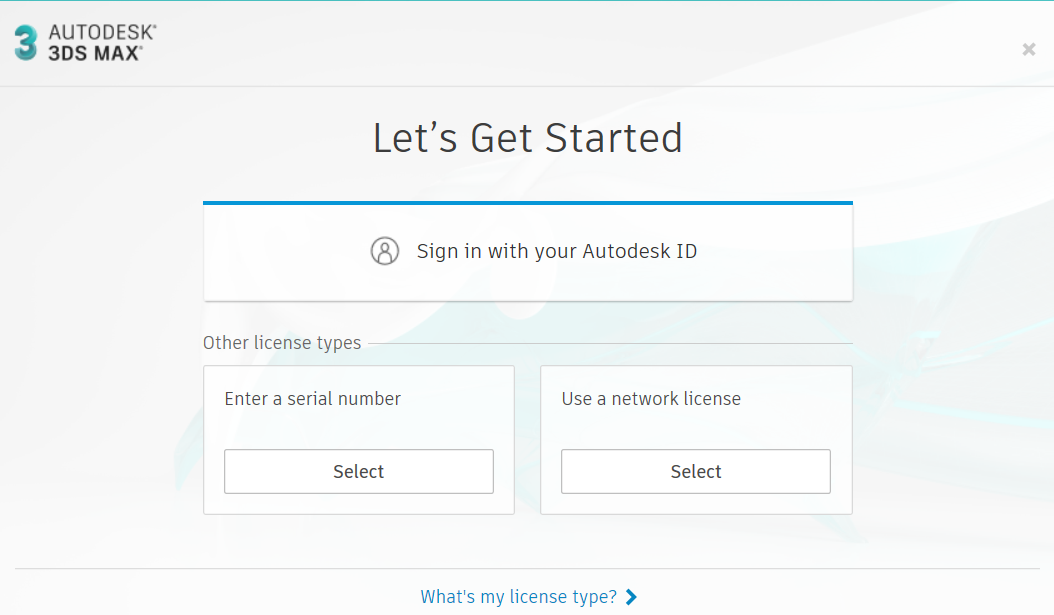
Task: Expand What's my license type details
Action: [516, 596]
